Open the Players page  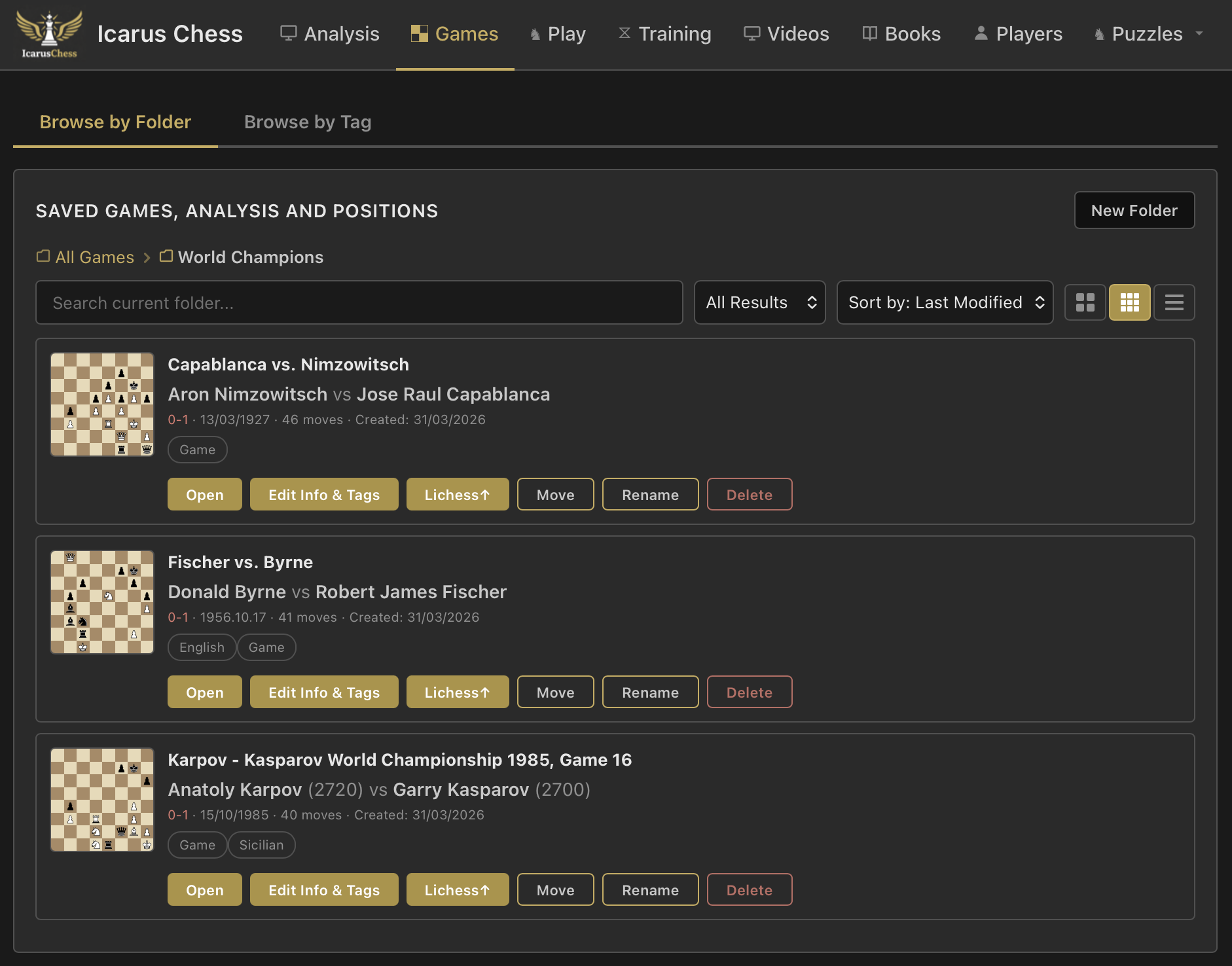pos(1019,34)
